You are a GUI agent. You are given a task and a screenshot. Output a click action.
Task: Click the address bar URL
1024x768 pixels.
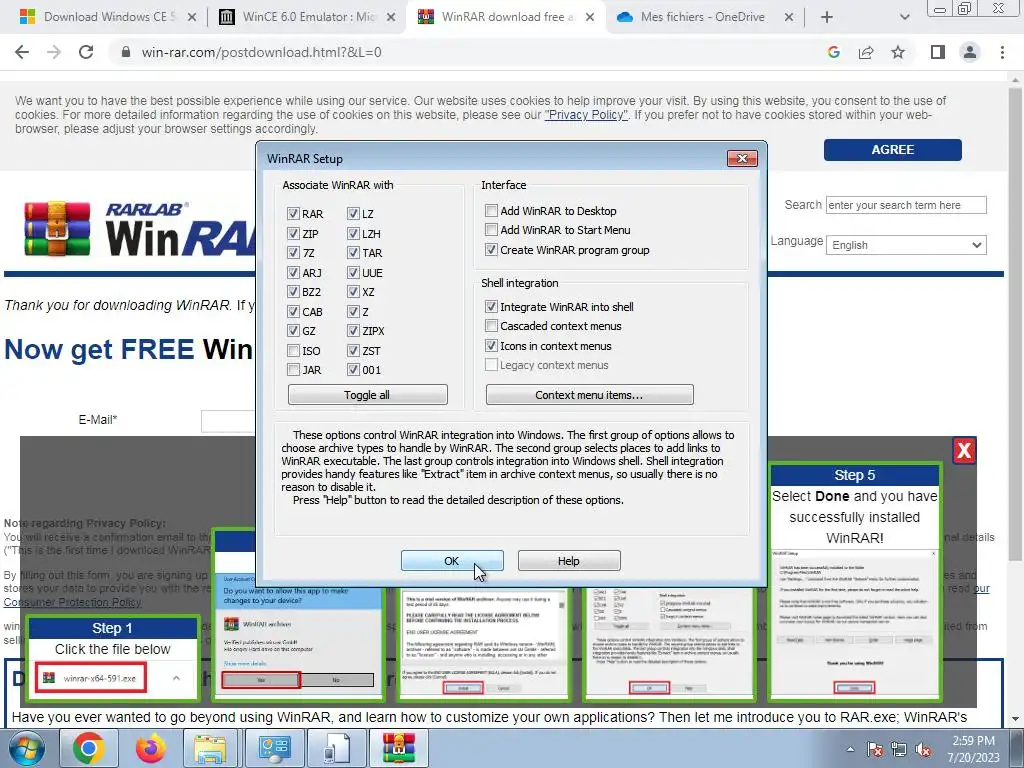click(x=261, y=52)
